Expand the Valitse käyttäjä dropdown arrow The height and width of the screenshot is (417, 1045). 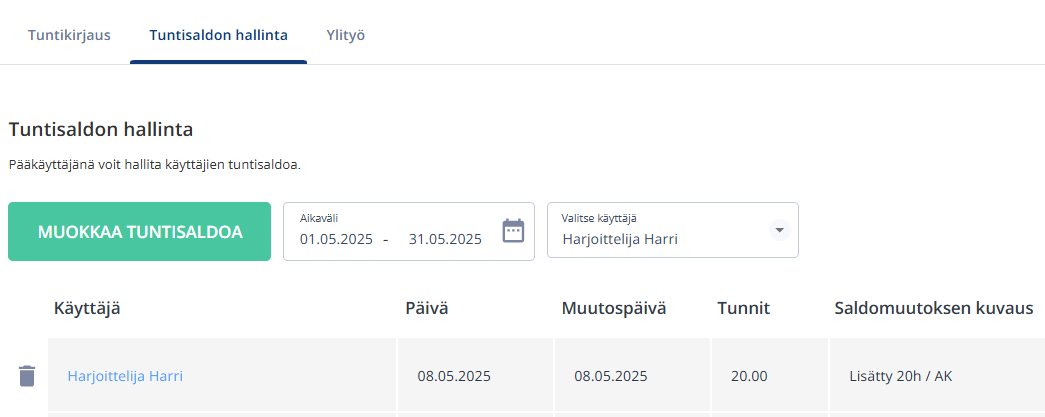click(779, 230)
